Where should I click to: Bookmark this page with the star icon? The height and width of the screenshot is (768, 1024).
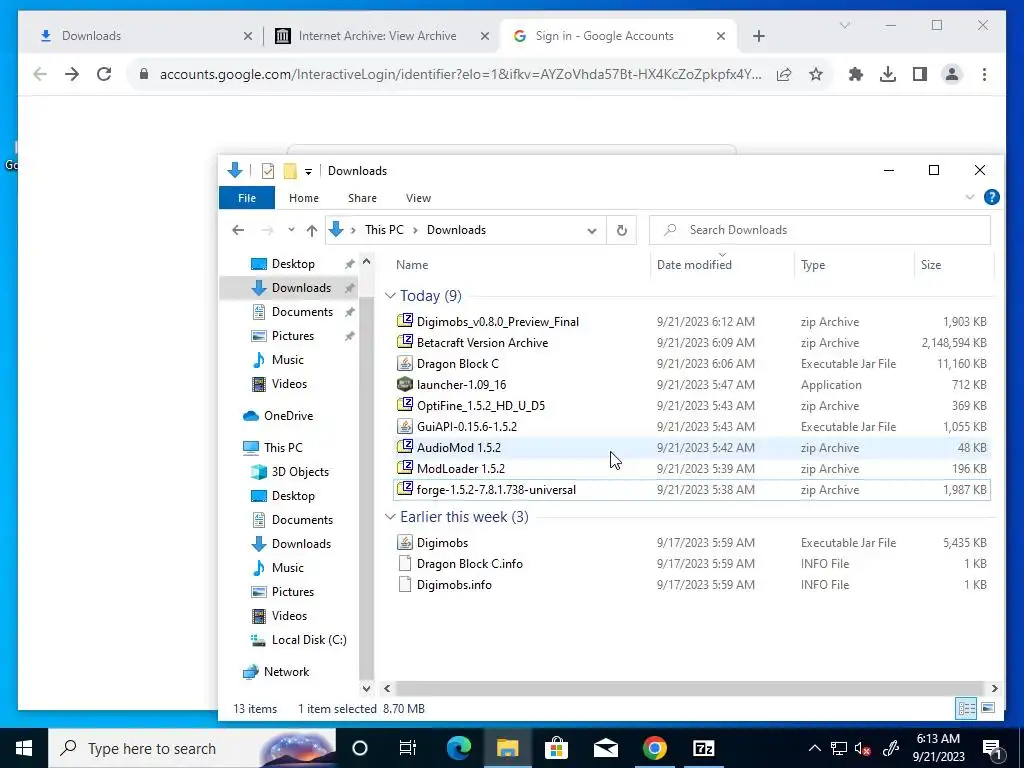(816, 74)
